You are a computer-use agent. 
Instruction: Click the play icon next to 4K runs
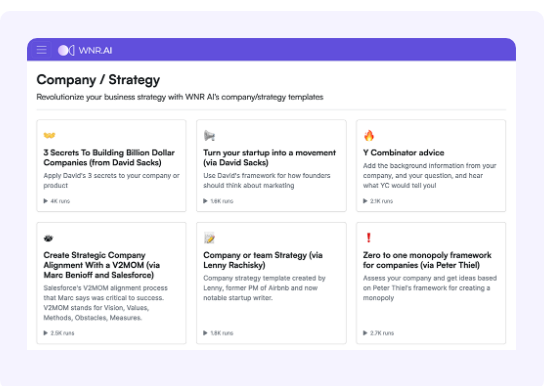tap(45, 201)
